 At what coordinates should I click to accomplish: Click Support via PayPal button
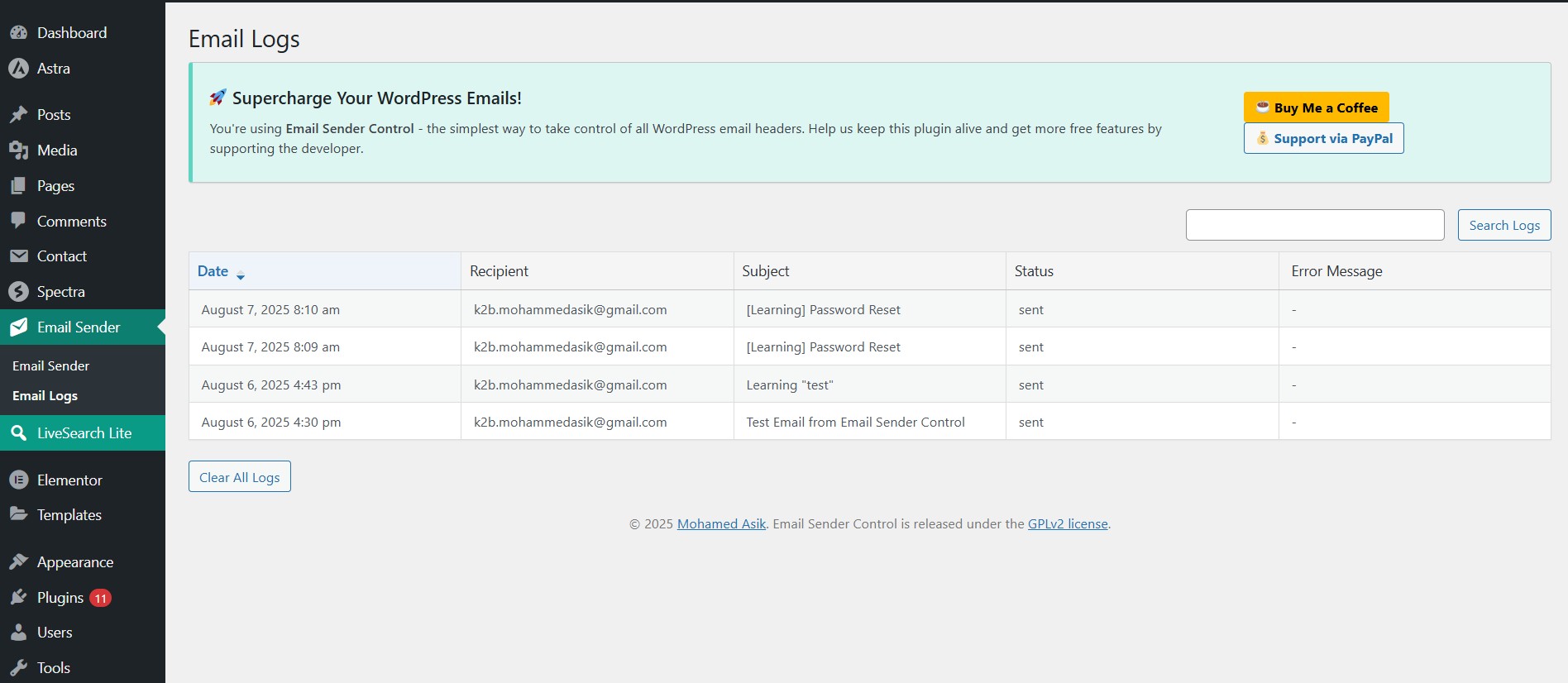pos(1324,138)
